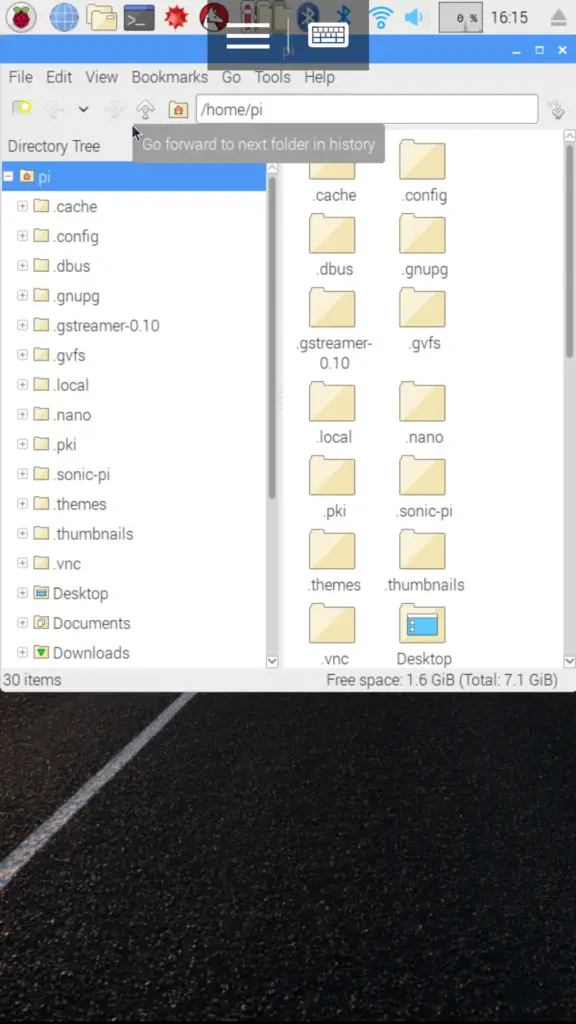Click the /home/pi path field
The width and height of the screenshot is (576, 1024).
pyautogui.click(x=367, y=109)
